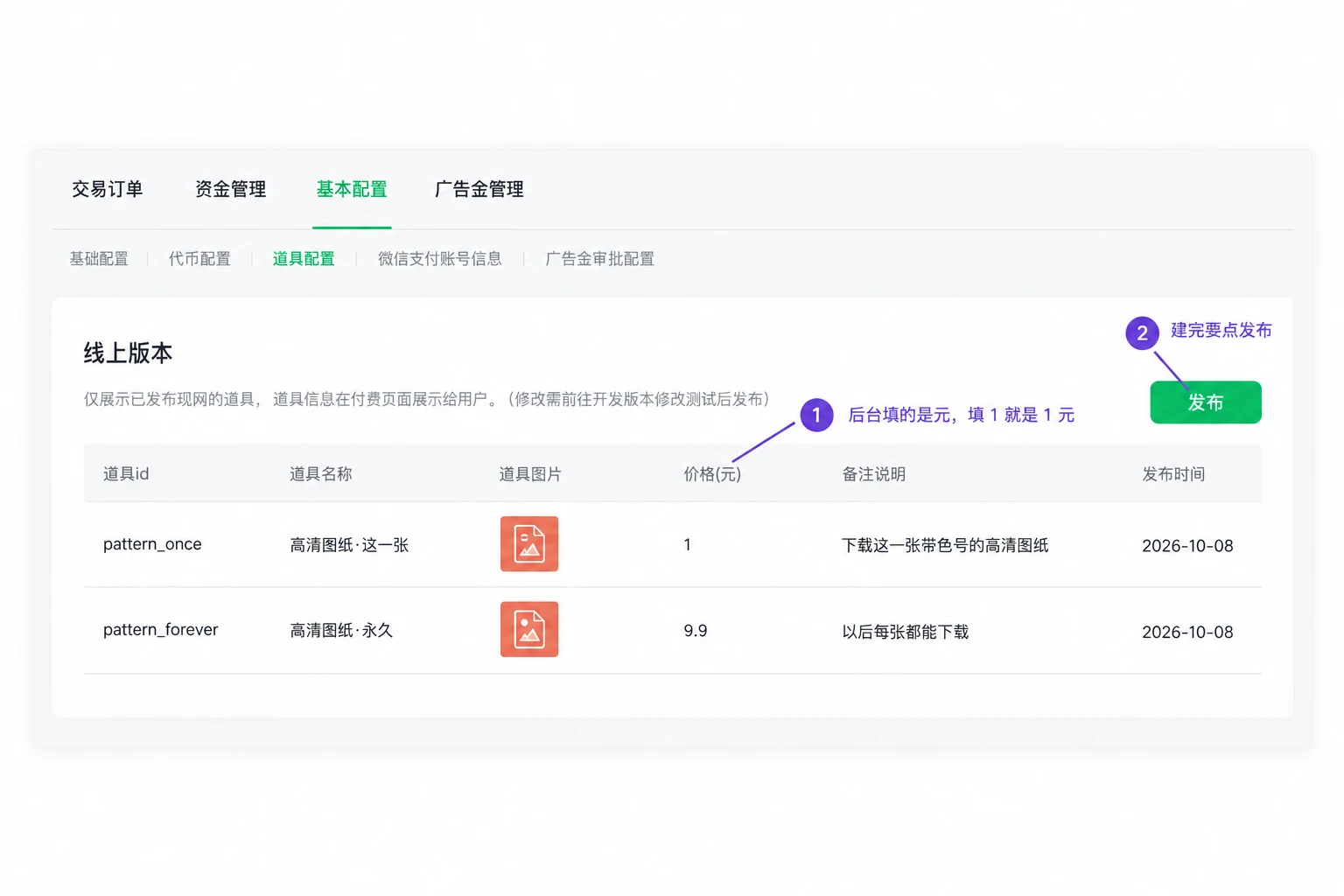Click the 发布时间 column header
1344x896 pixels.
pyautogui.click(x=1173, y=474)
